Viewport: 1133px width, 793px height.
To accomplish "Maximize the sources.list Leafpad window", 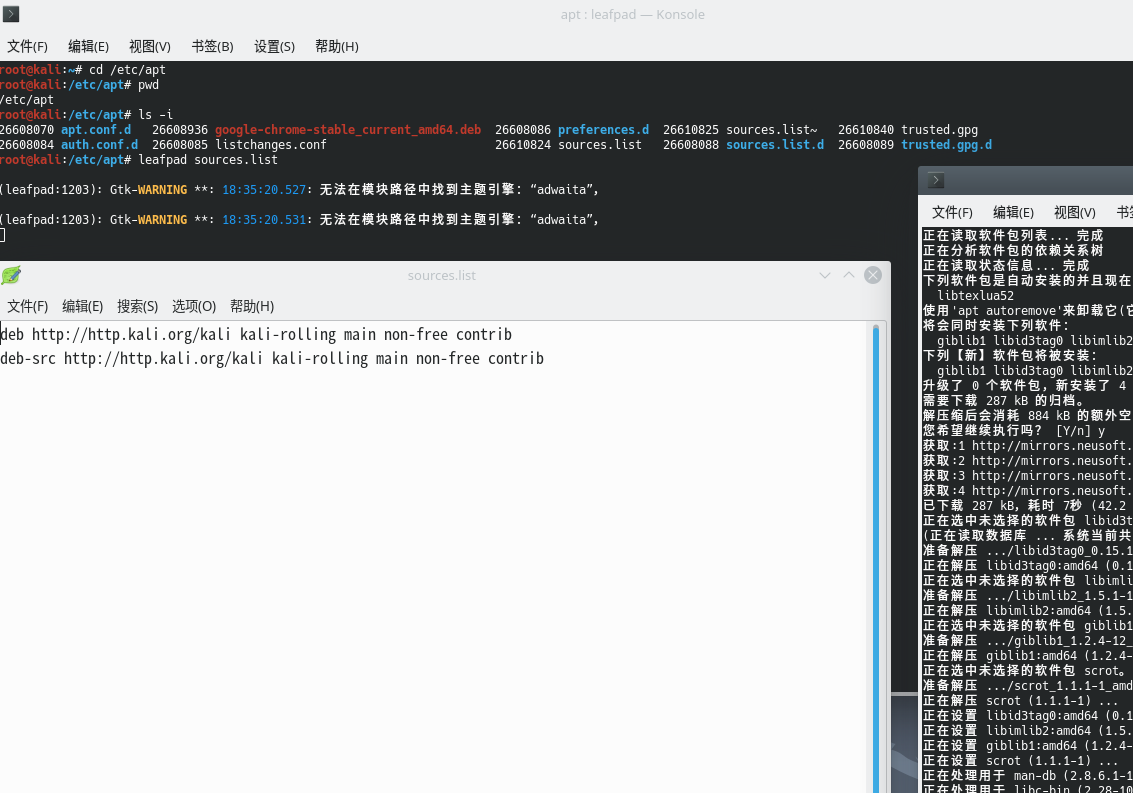I will 849,275.
